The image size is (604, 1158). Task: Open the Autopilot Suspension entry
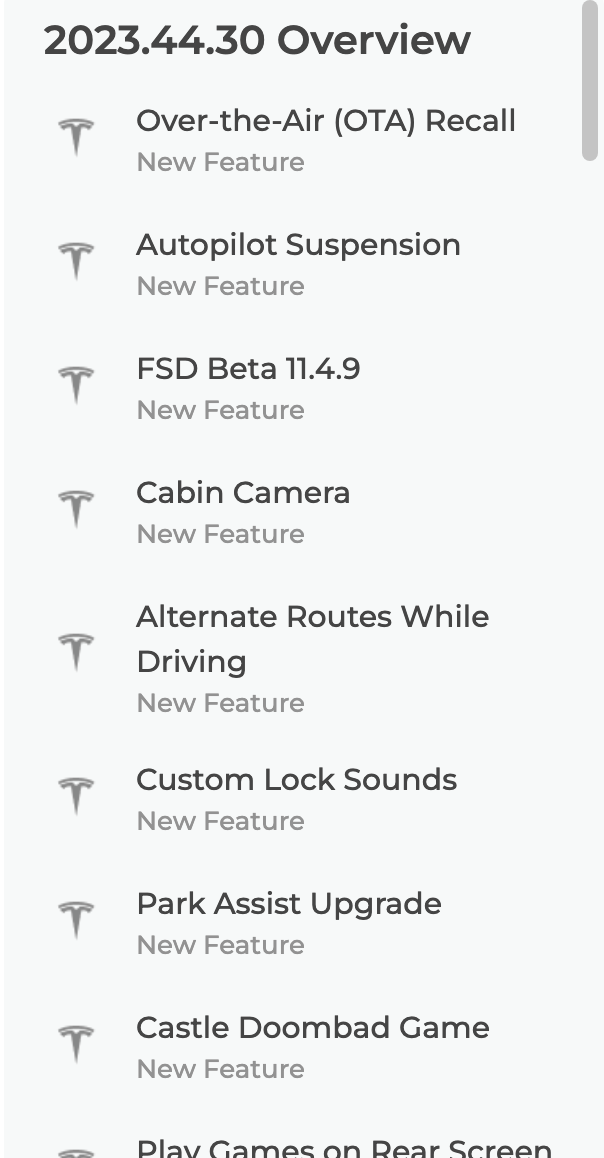[298, 245]
